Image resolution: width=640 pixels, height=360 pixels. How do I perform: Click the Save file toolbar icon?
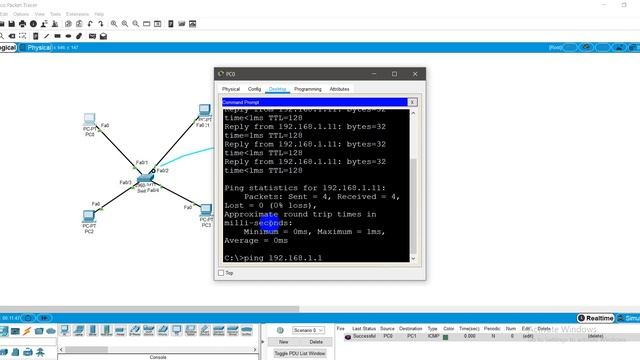(x=12, y=24)
